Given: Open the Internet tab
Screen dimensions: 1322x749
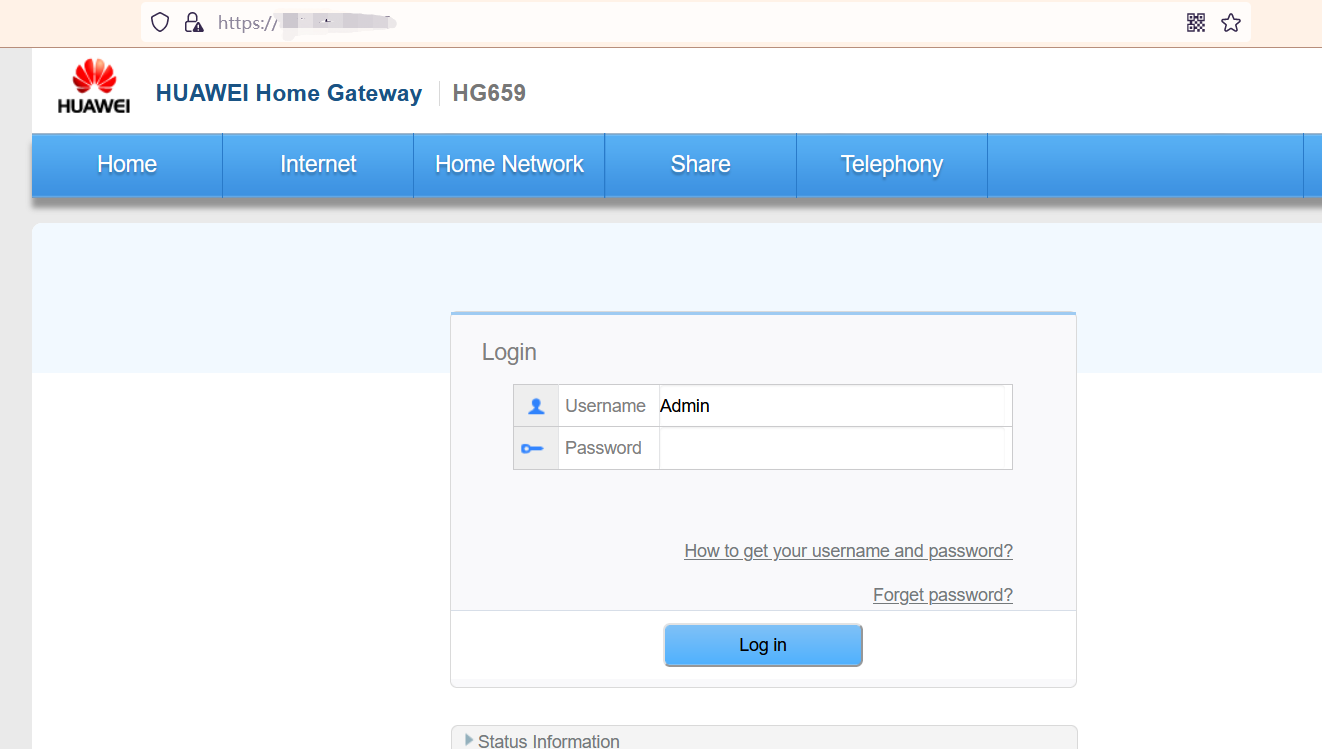Looking at the screenshot, I should (x=318, y=164).
